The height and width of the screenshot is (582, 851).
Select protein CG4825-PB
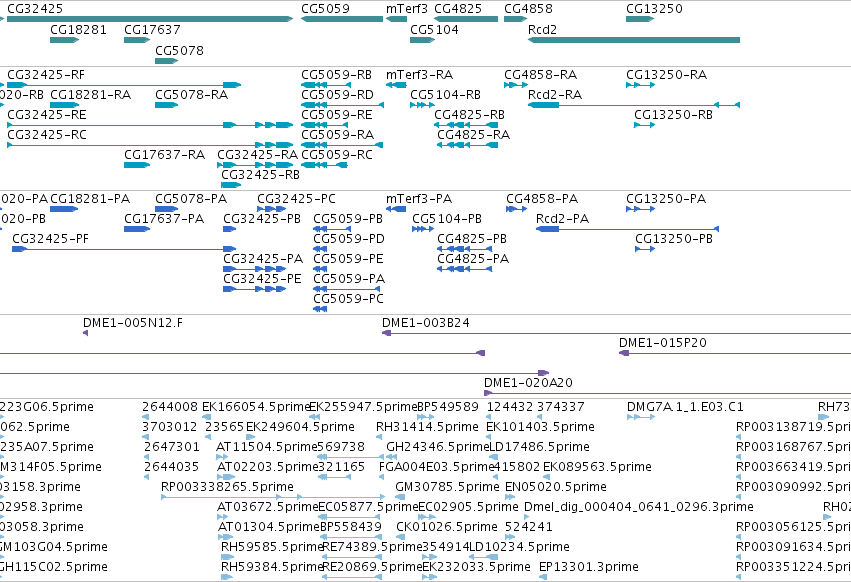click(x=465, y=249)
